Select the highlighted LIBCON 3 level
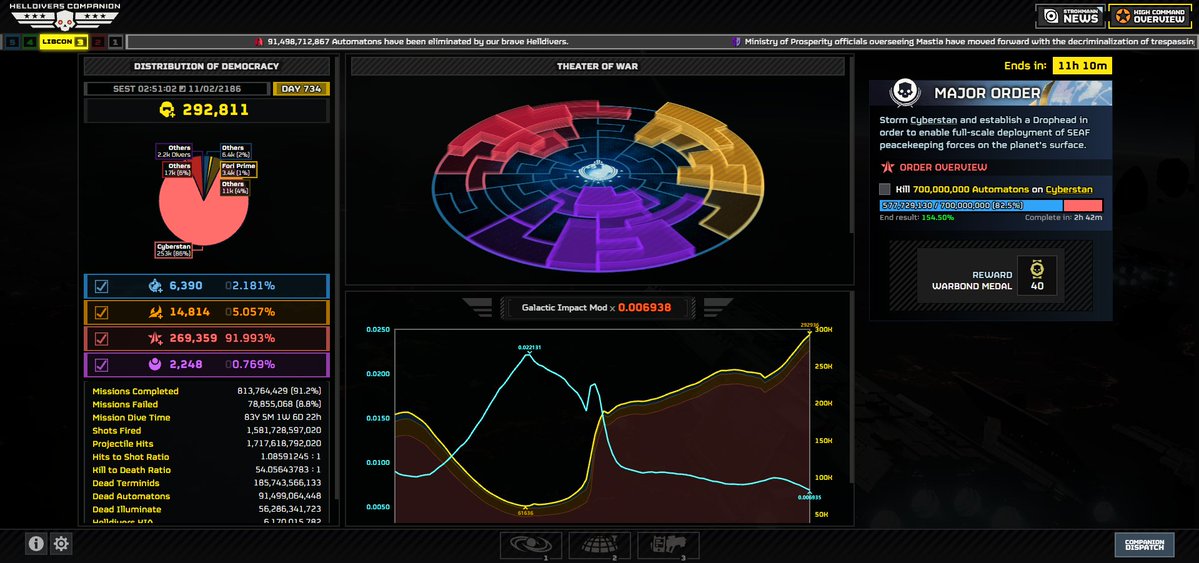The image size is (1199, 563). click(x=63, y=42)
